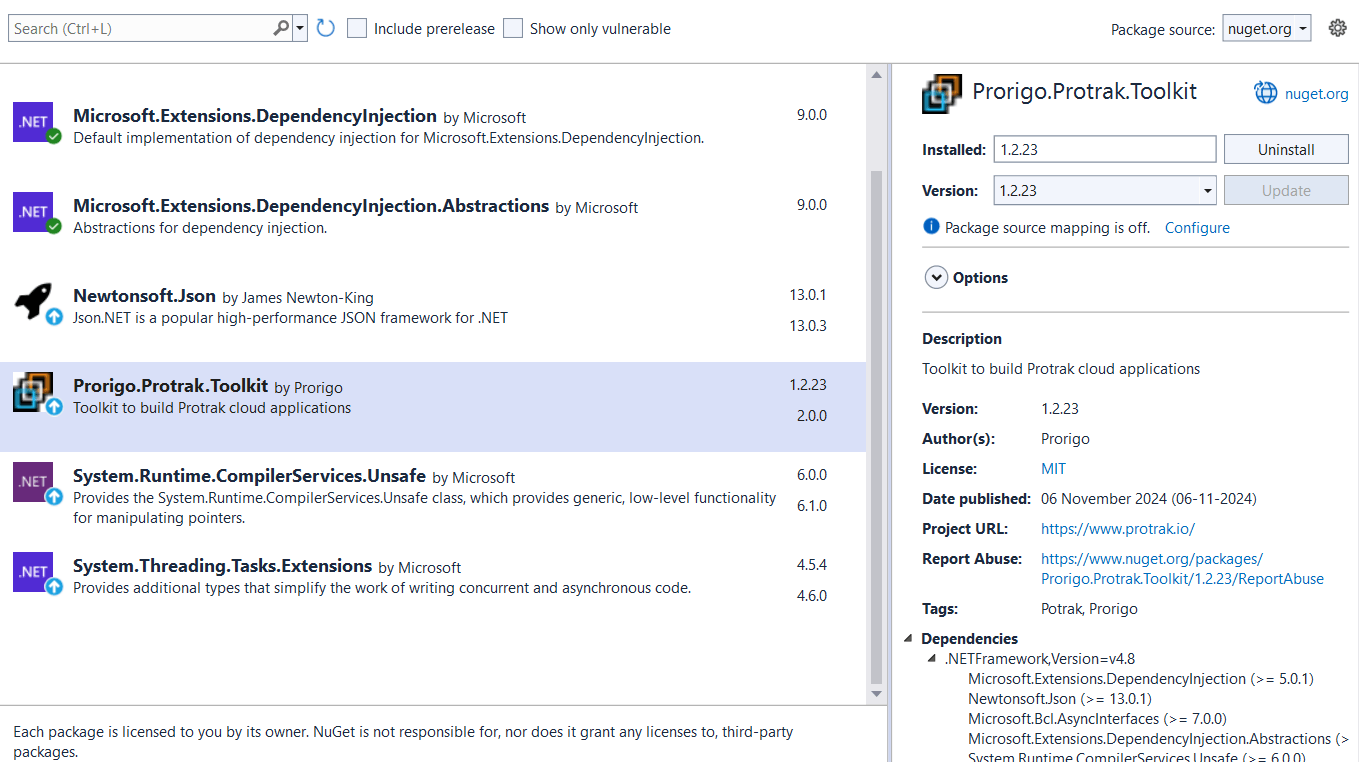Click the package list vertical scrollbar
This screenshot has width=1359, height=774.
877,400
